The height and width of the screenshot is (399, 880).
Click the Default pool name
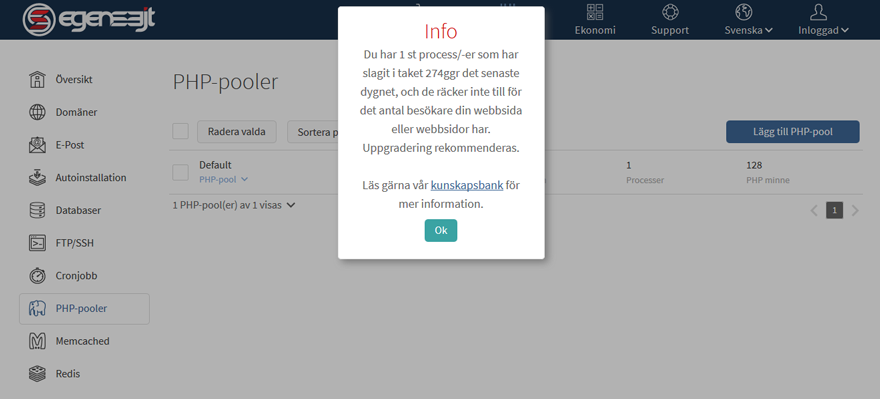coord(216,165)
